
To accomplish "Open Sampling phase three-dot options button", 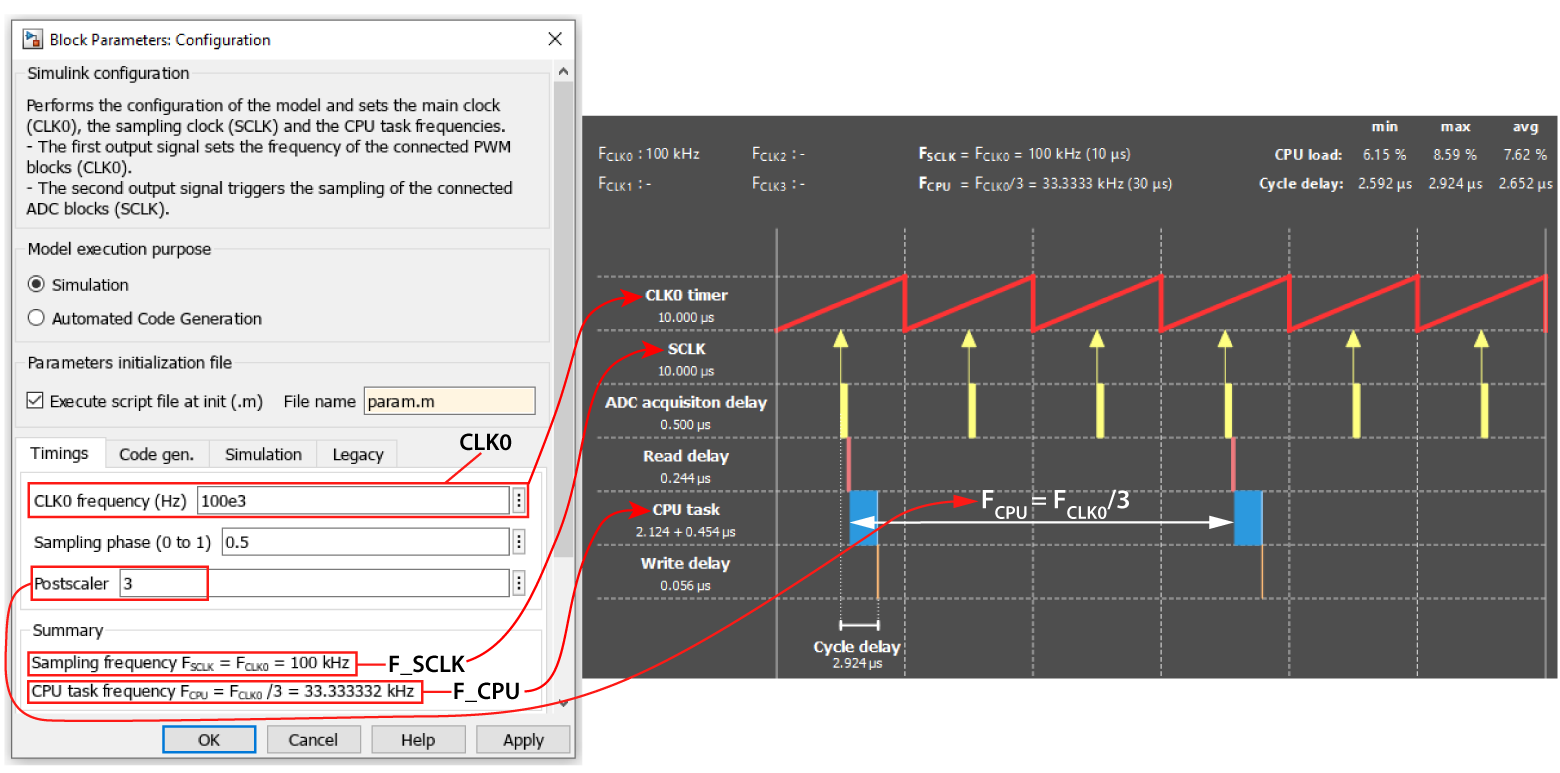I will pos(519,542).
